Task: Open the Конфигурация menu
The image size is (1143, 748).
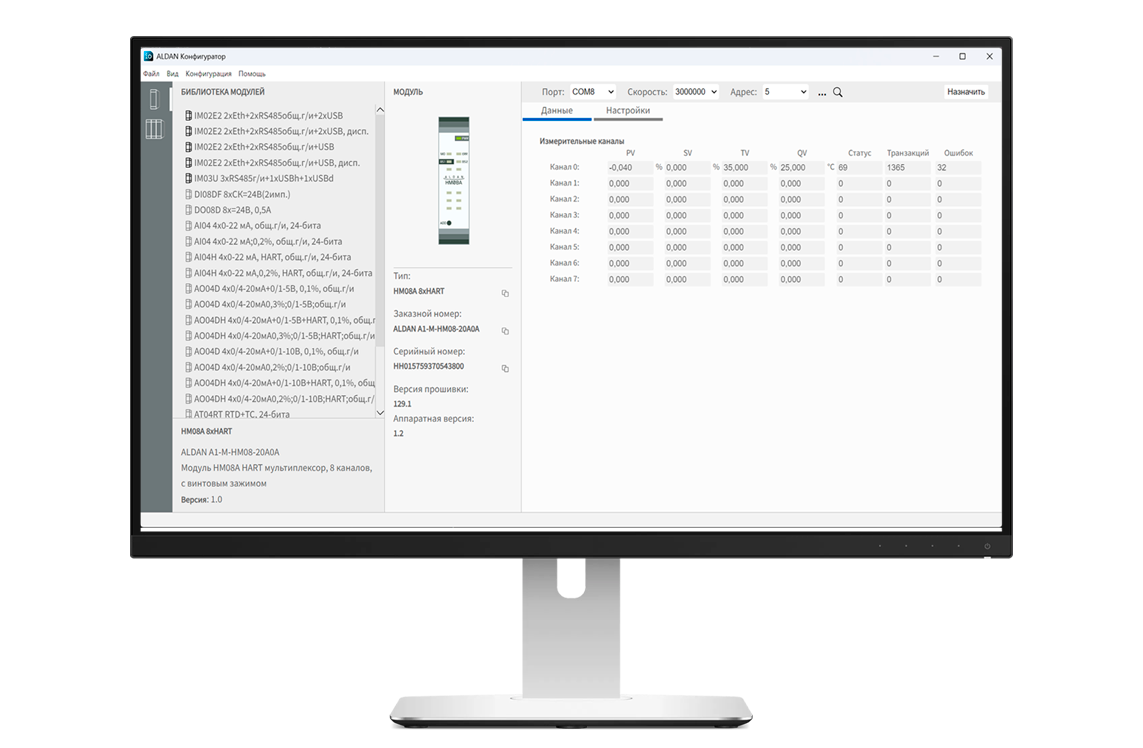Action: click(209, 74)
